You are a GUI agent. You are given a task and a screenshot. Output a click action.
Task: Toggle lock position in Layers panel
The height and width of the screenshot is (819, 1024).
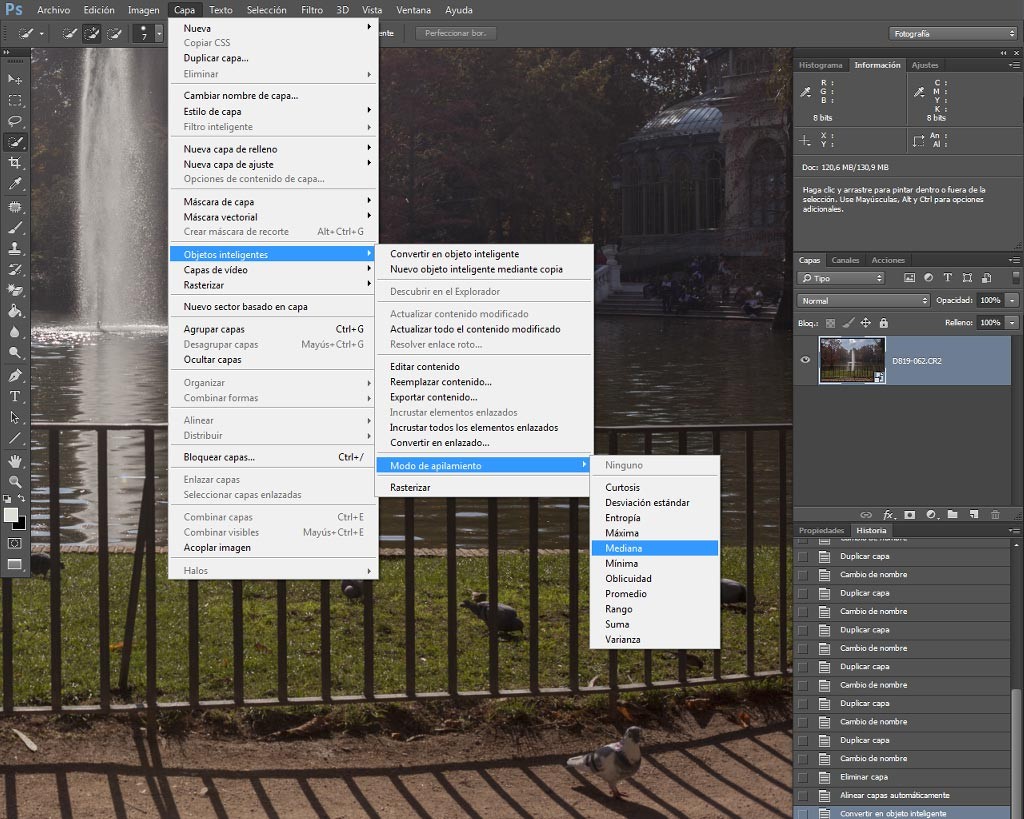coord(865,323)
